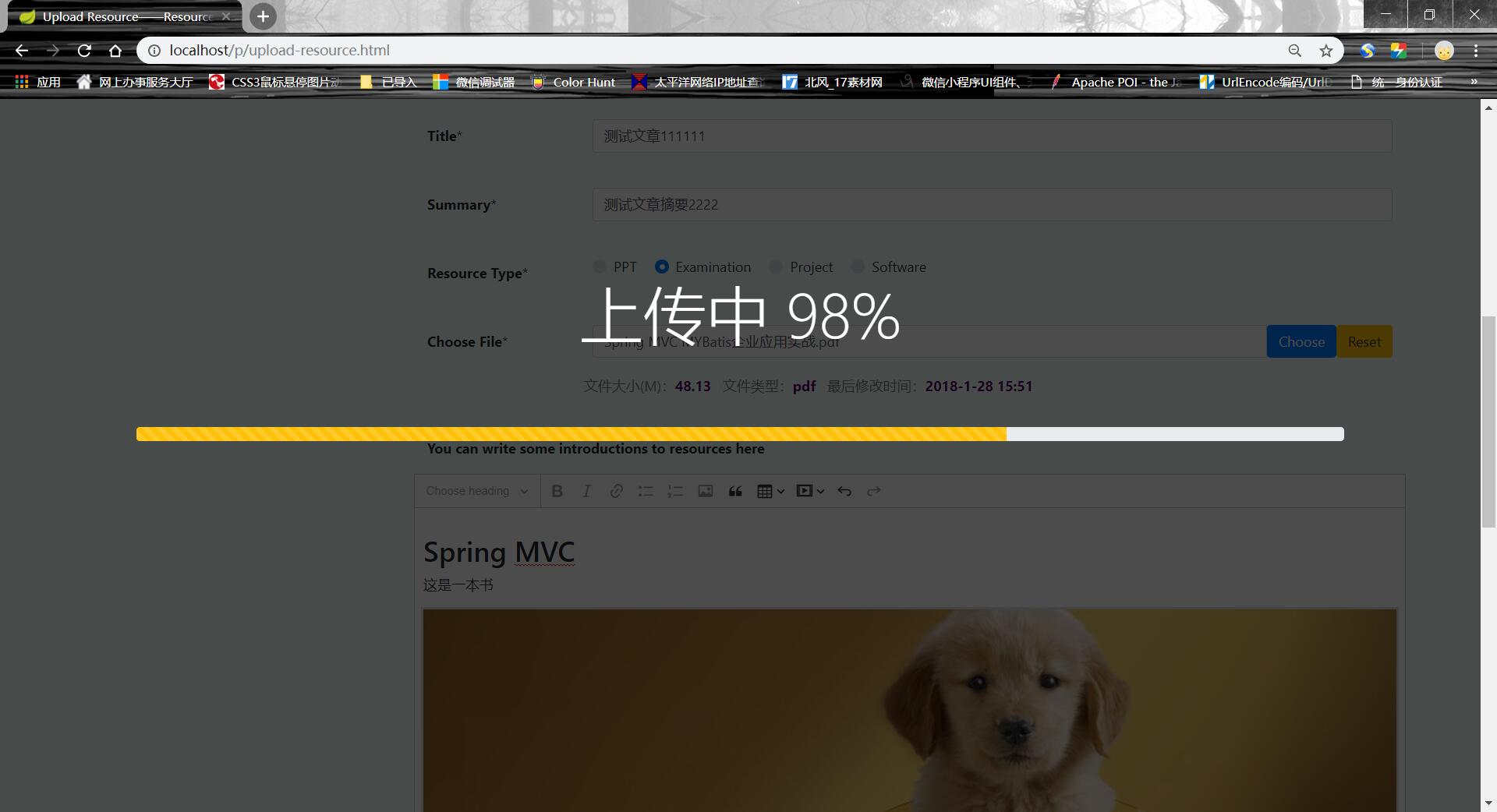Image resolution: width=1497 pixels, height=812 pixels.
Task: Open the Chrome three-dot menu
Action: click(x=1476, y=51)
